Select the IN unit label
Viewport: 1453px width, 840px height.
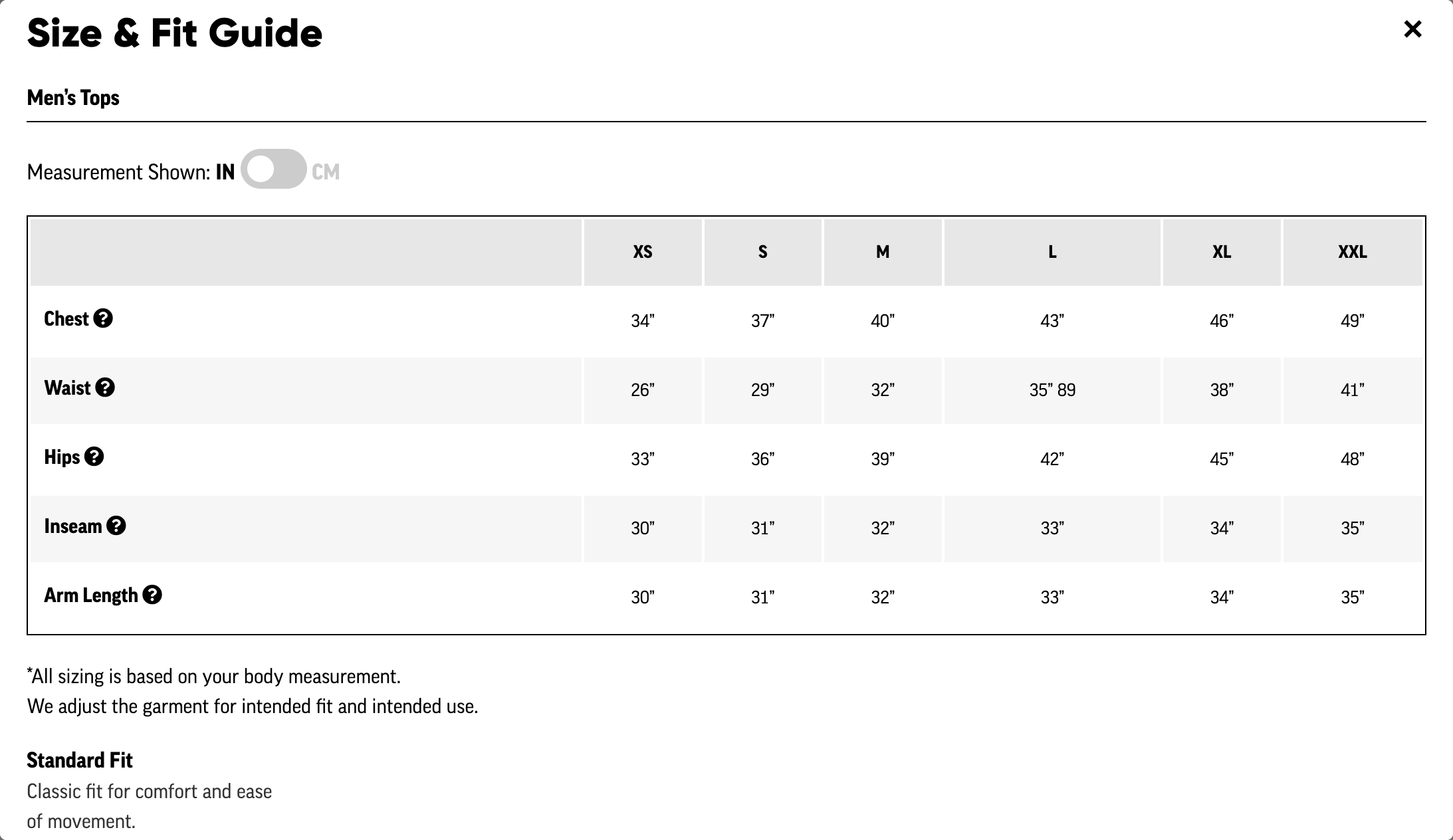225,172
